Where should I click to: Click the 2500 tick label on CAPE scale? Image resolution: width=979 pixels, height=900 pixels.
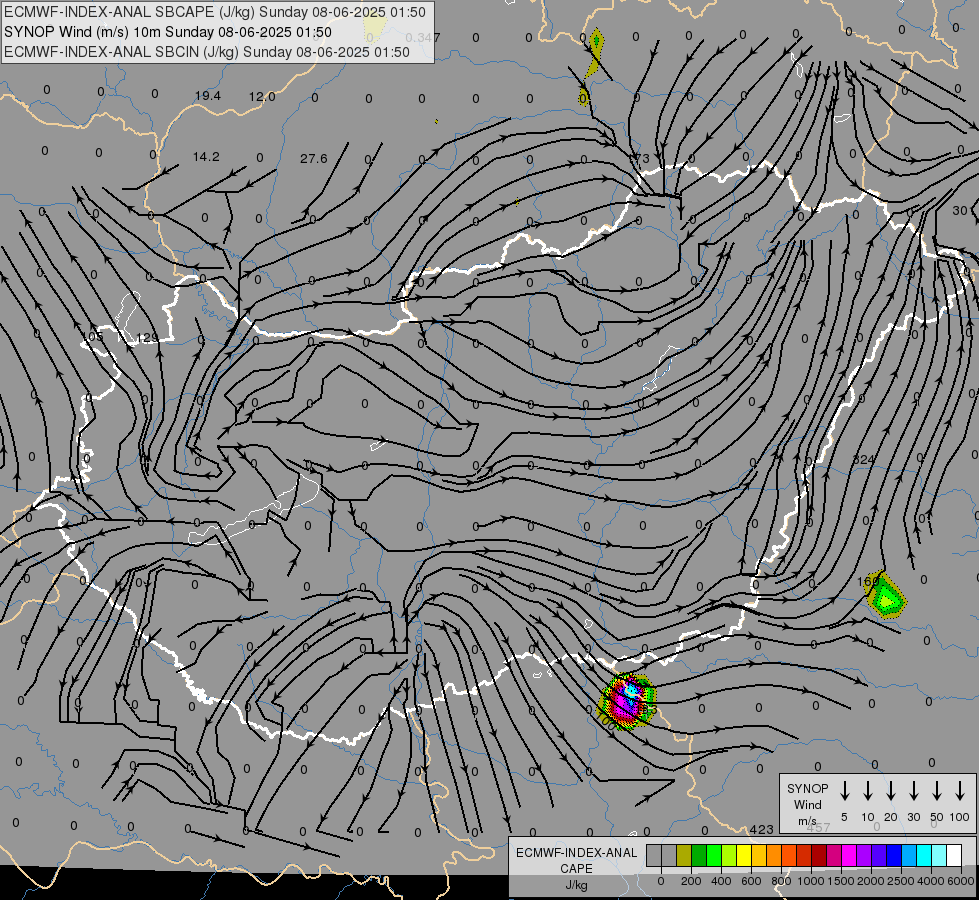tap(900, 881)
